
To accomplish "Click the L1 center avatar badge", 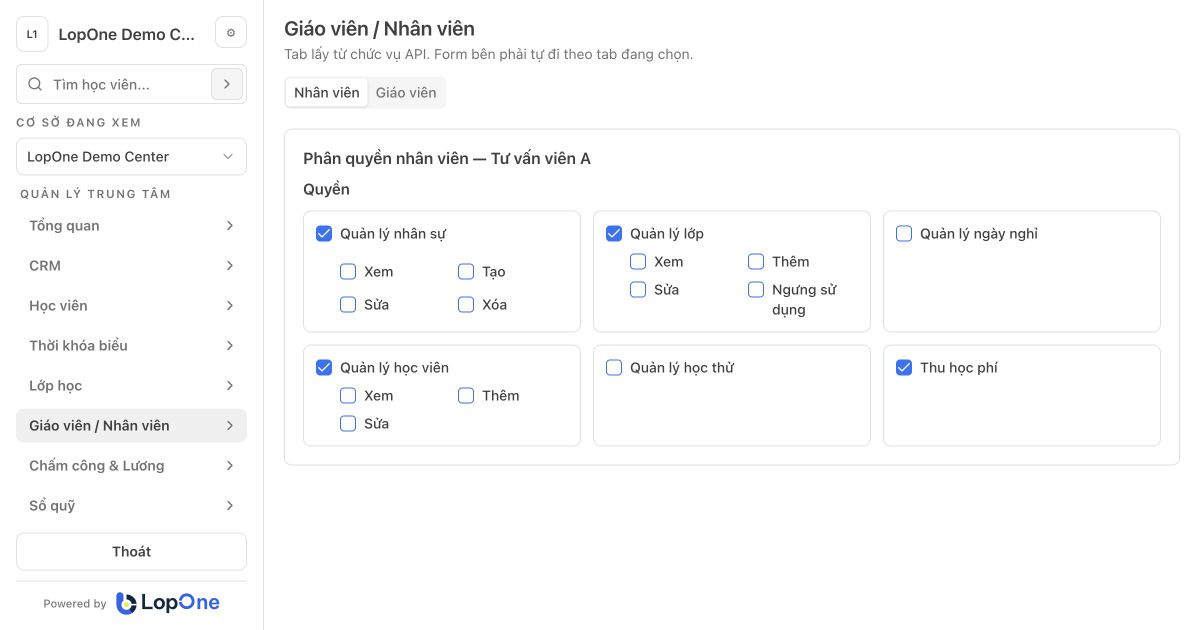I will click(32, 34).
